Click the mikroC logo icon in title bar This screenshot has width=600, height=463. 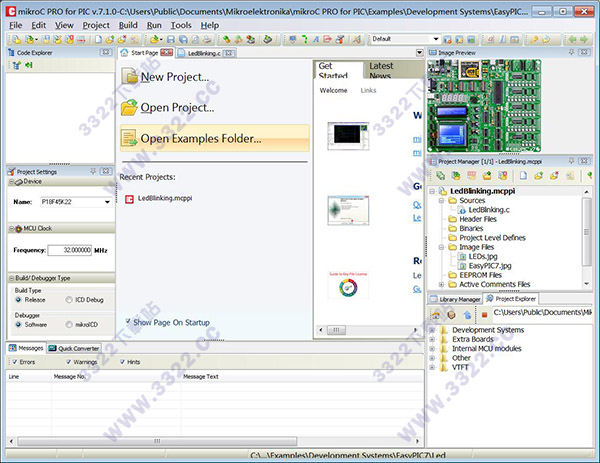coord(11,11)
